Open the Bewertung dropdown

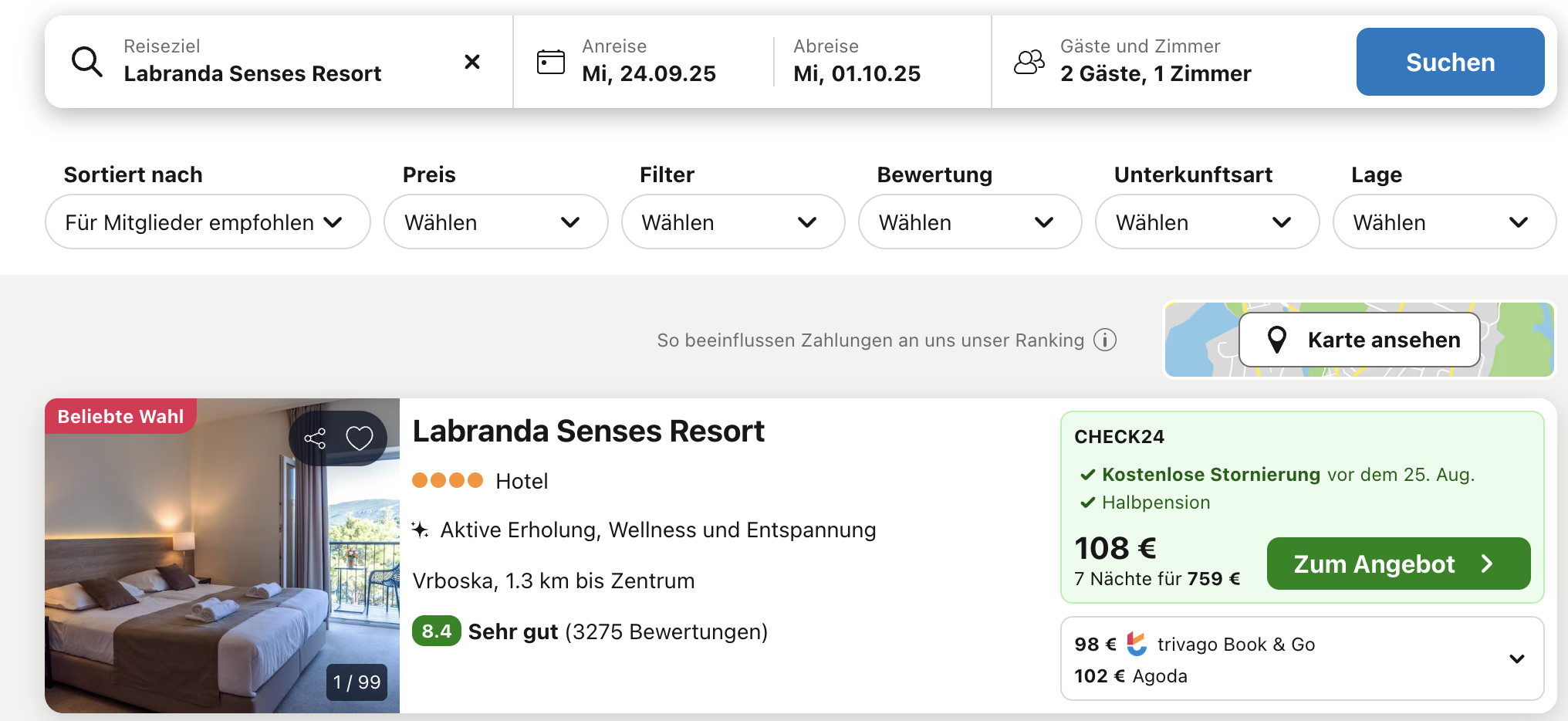pos(970,222)
